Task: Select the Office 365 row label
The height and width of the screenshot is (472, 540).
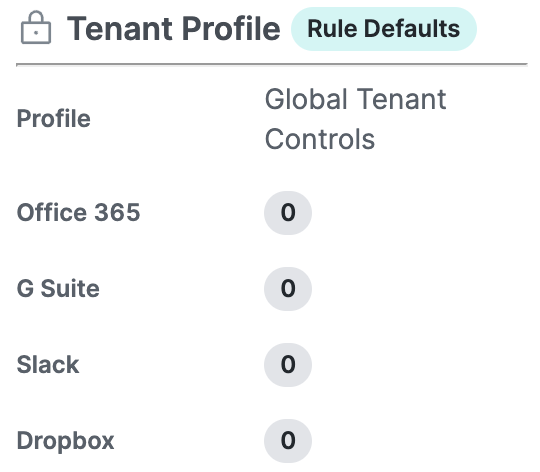Action: [x=79, y=212]
